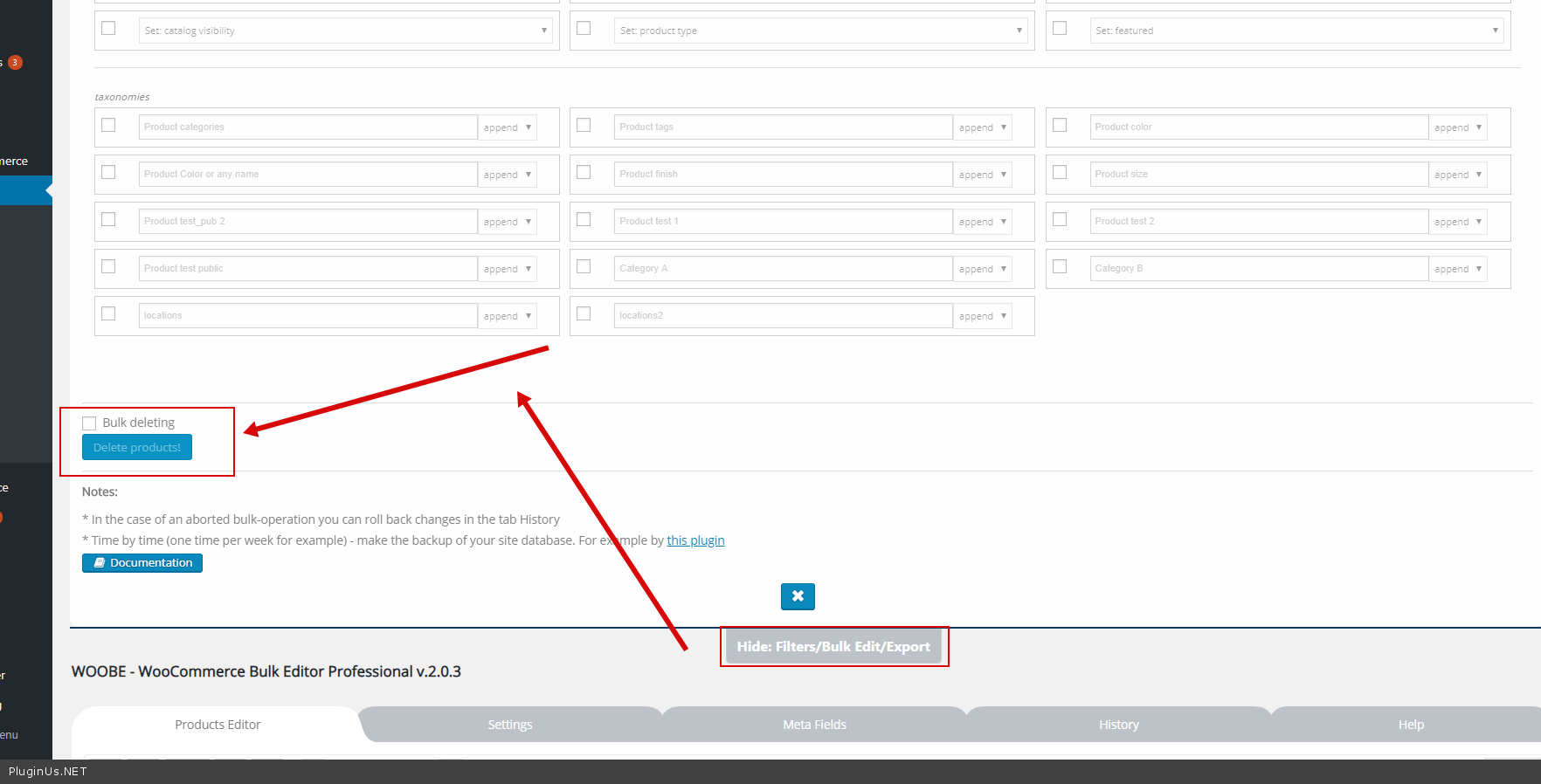Open the History tab
The image size is (1541, 784).
[1119, 725]
